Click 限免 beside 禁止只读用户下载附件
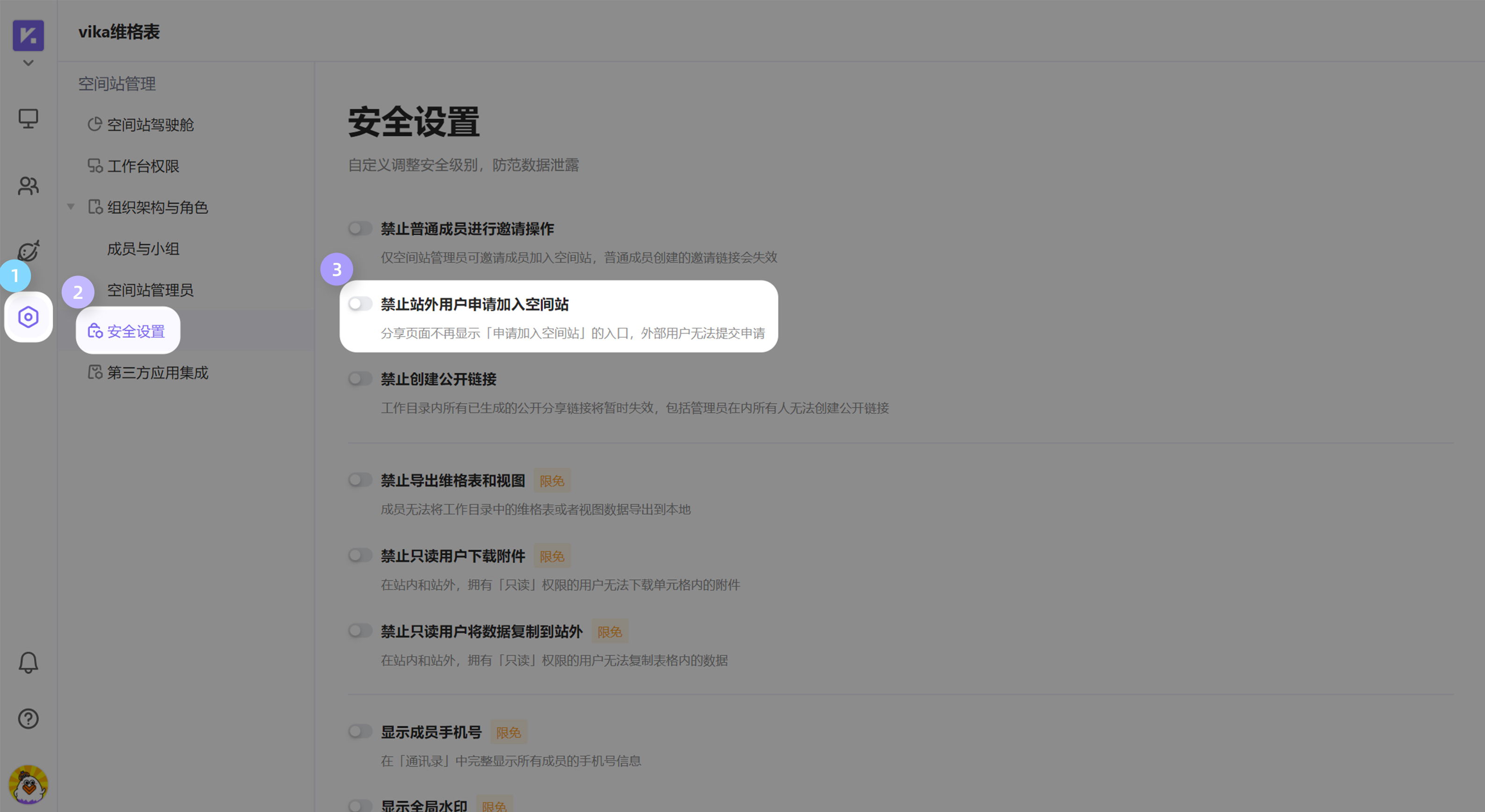 [551, 556]
